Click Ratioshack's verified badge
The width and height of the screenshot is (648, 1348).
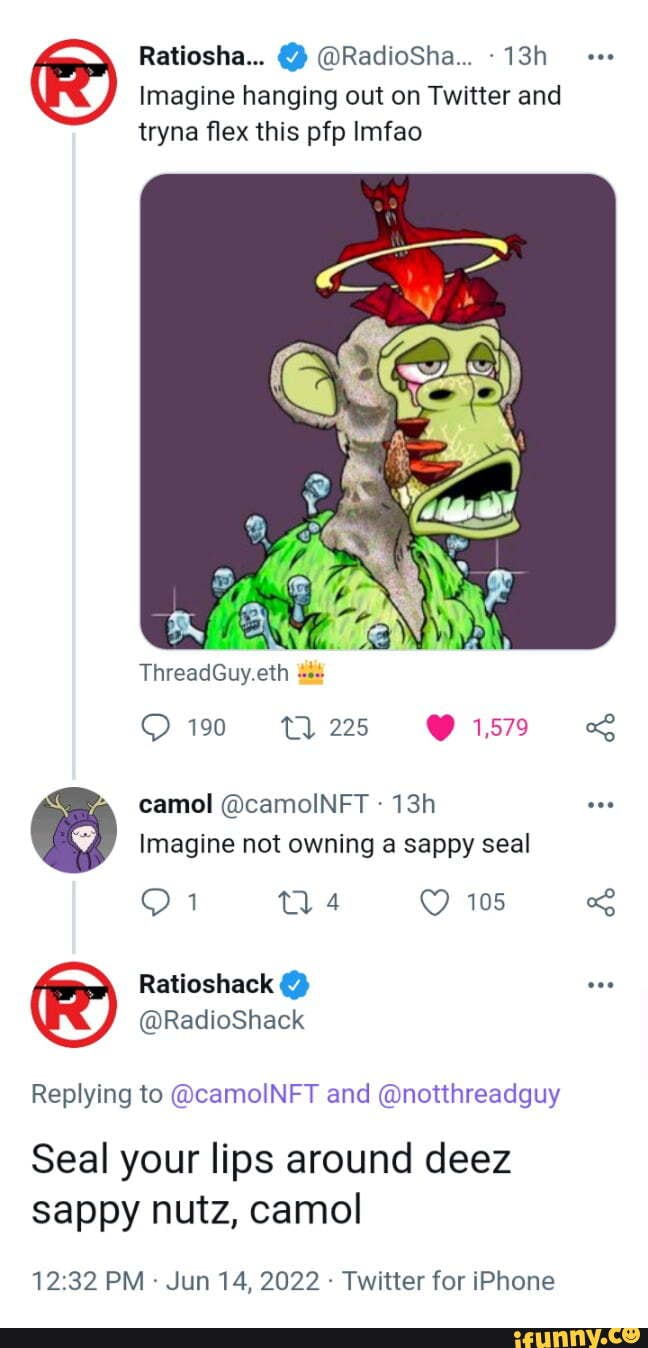[293, 983]
